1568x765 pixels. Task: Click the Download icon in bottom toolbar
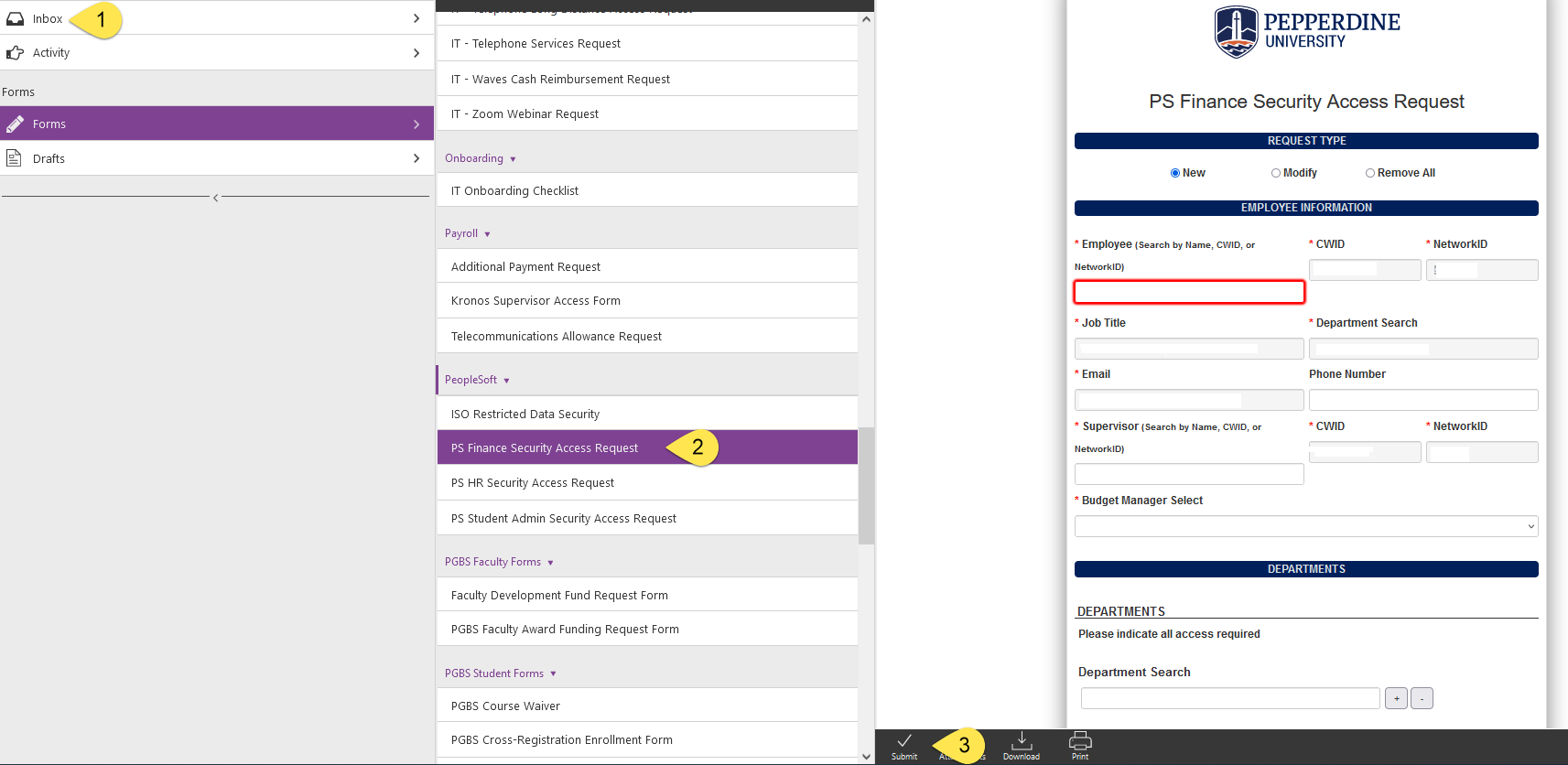tap(1021, 740)
